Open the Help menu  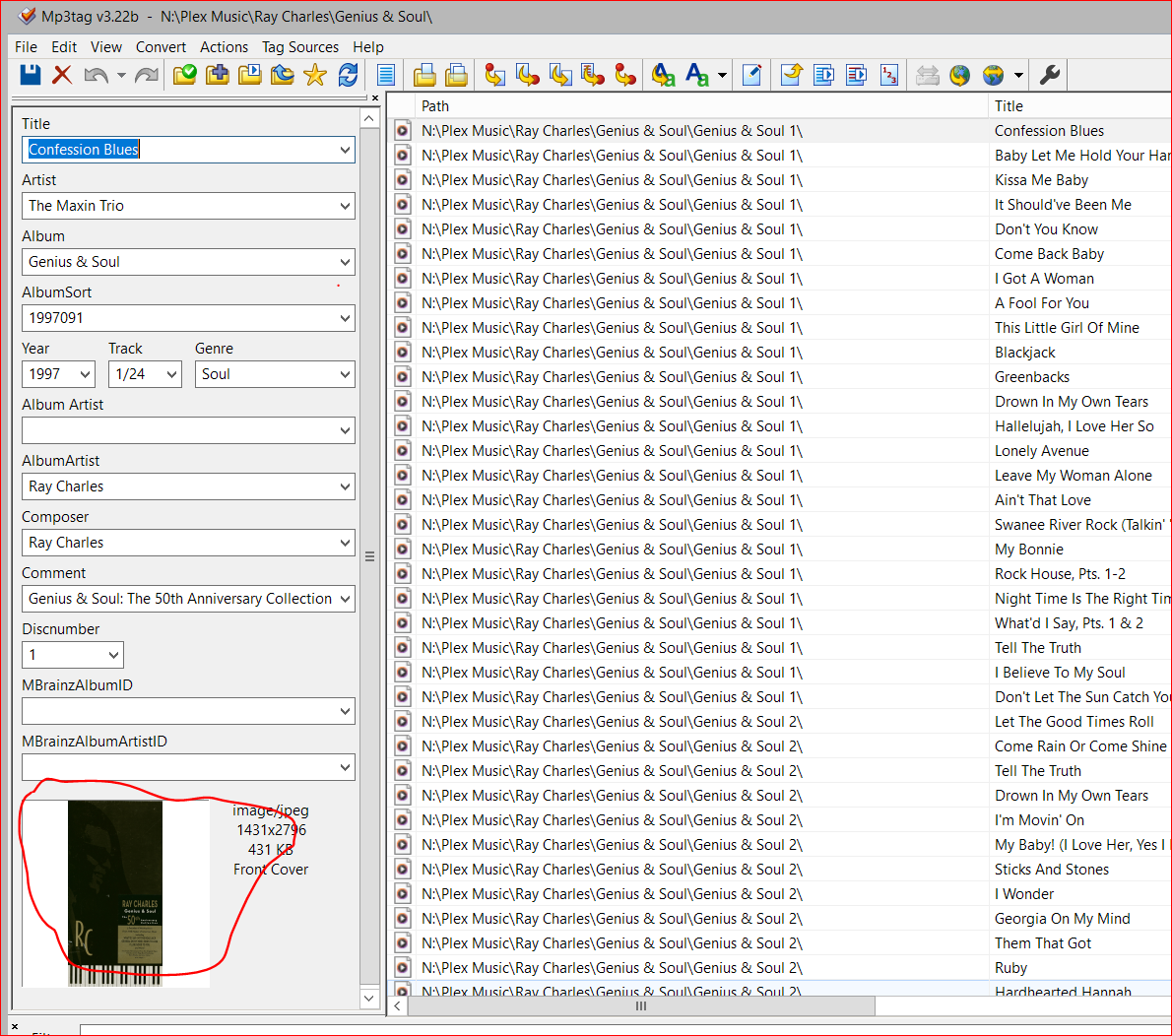point(367,47)
